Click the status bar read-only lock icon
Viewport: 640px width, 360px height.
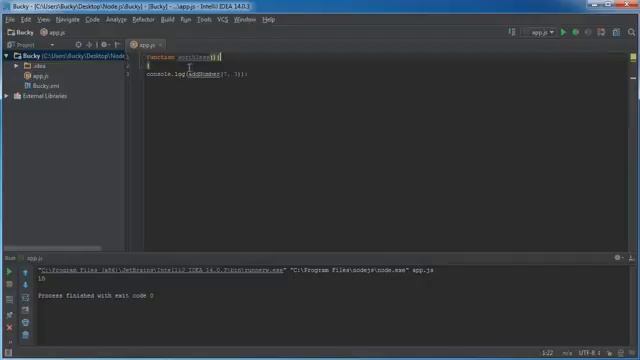point(609,353)
